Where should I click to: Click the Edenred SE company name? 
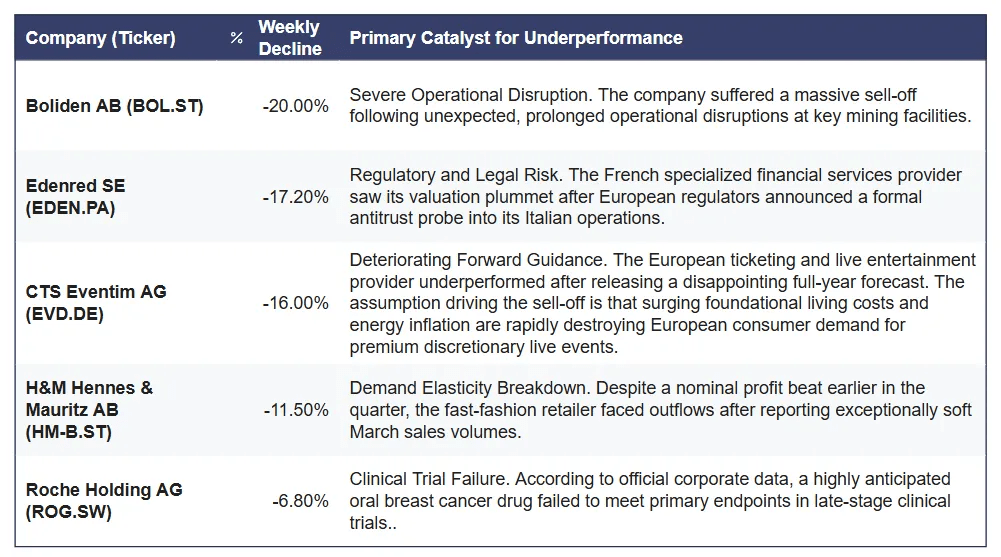coord(76,186)
